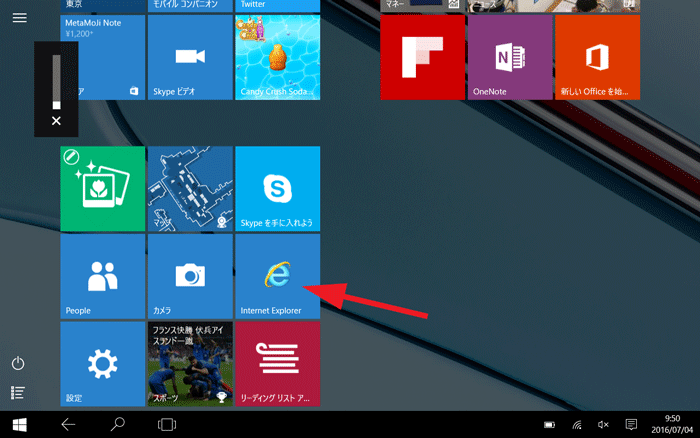The image size is (700, 438).
Task: Open the Internet Explorer tile
Action: click(x=277, y=276)
